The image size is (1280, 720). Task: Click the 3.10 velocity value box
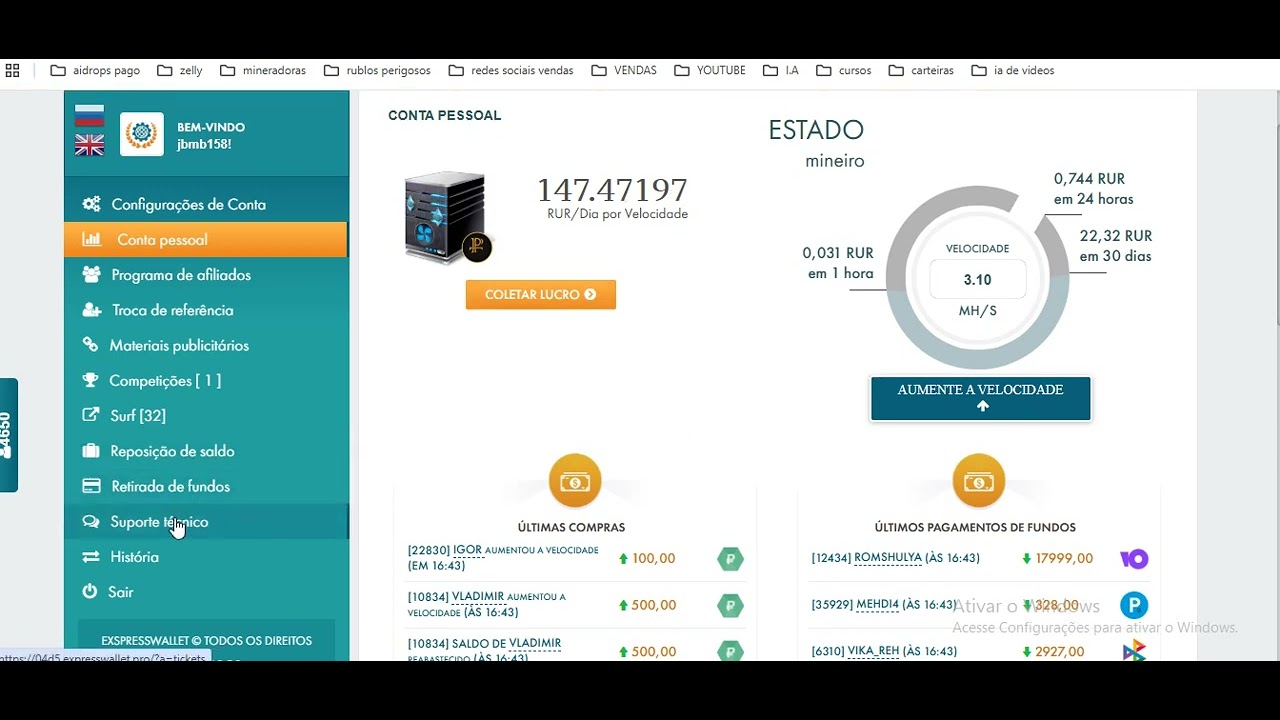[x=978, y=280]
